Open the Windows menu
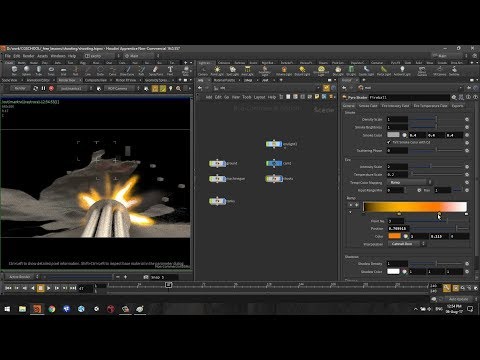The image size is (480, 360). pos(58,56)
